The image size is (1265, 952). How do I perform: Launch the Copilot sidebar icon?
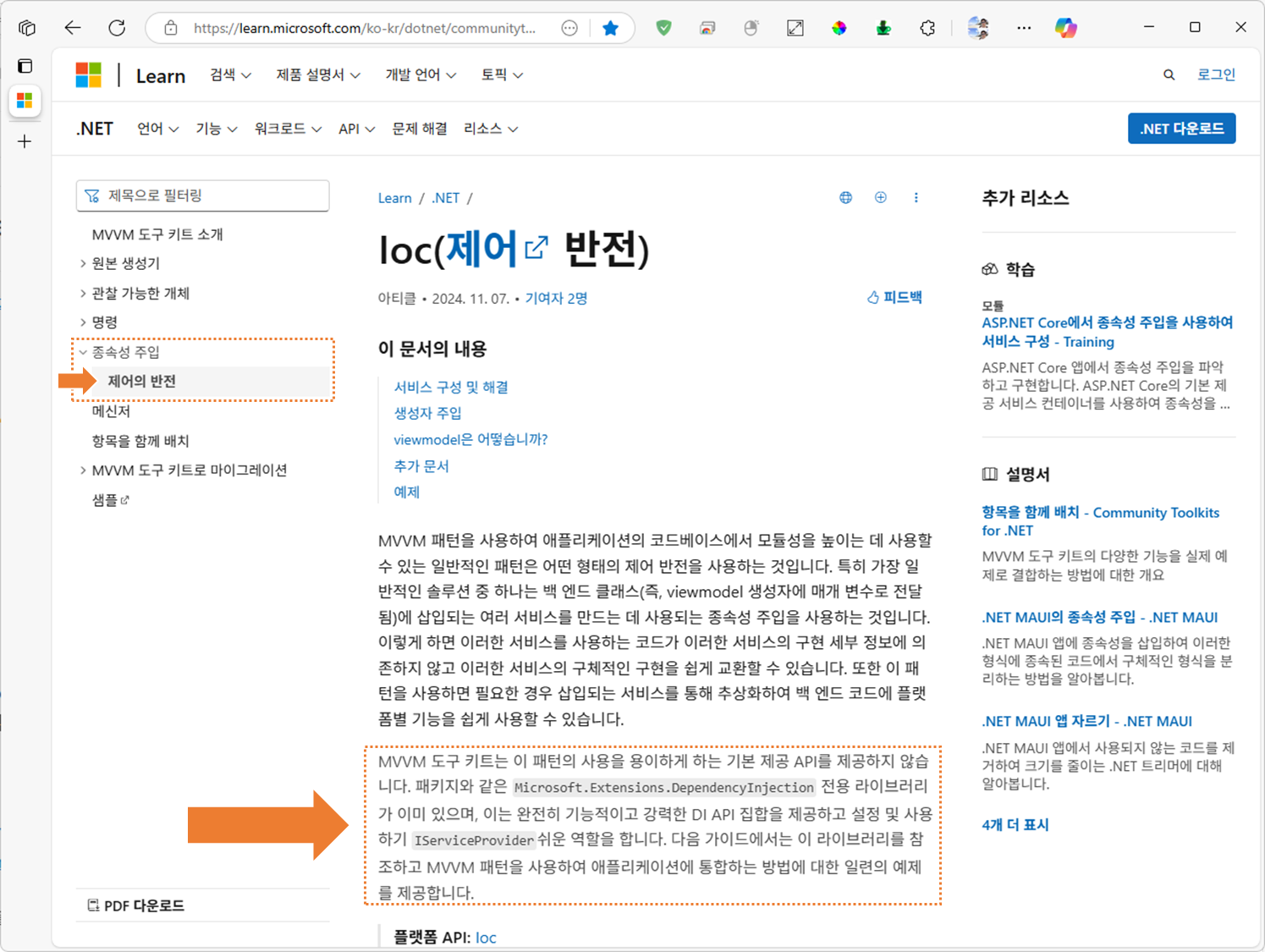coord(1066,28)
